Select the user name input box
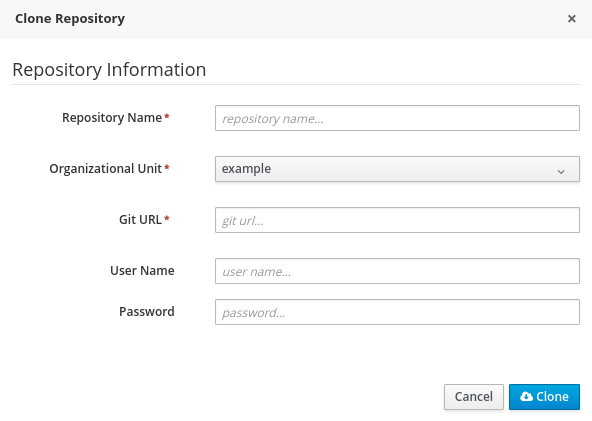The height and width of the screenshot is (421, 592). 397,271
